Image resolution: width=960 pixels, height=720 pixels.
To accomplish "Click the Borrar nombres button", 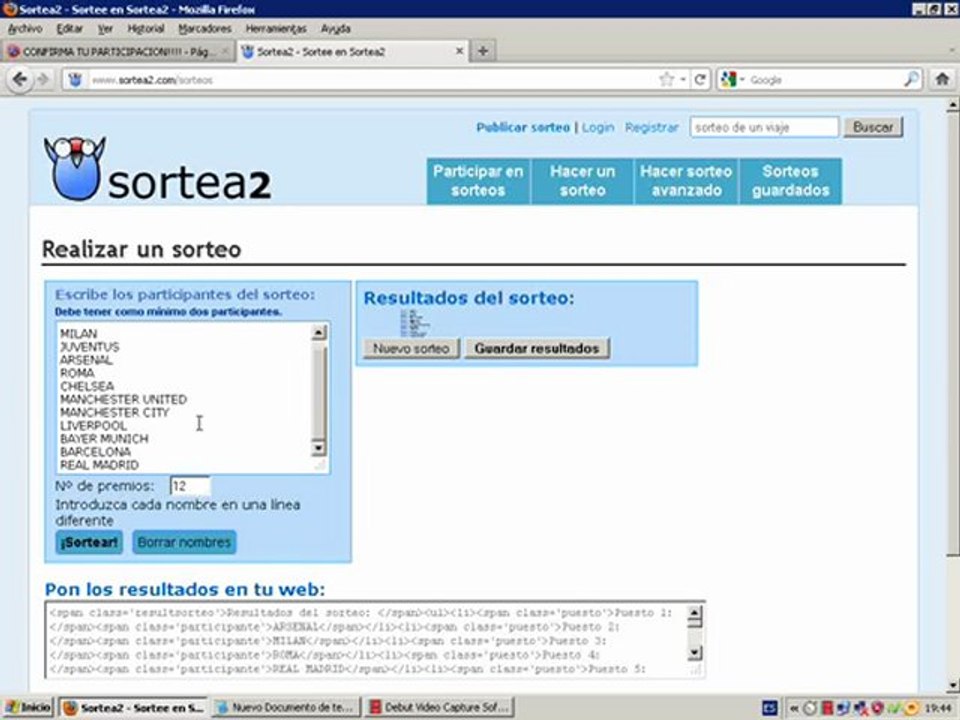I will pos(184,542).
